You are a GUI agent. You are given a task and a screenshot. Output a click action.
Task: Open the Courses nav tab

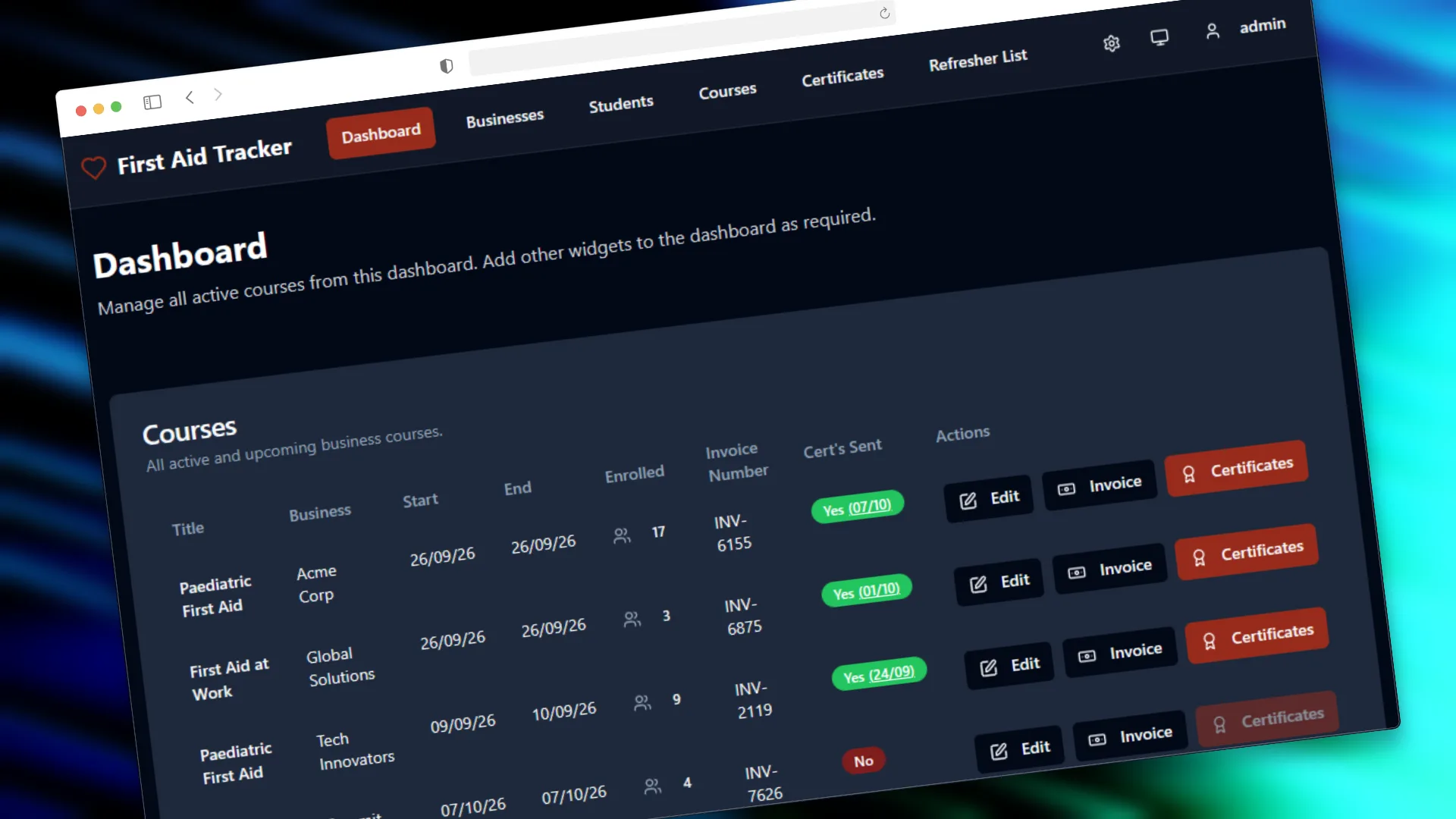728,91
